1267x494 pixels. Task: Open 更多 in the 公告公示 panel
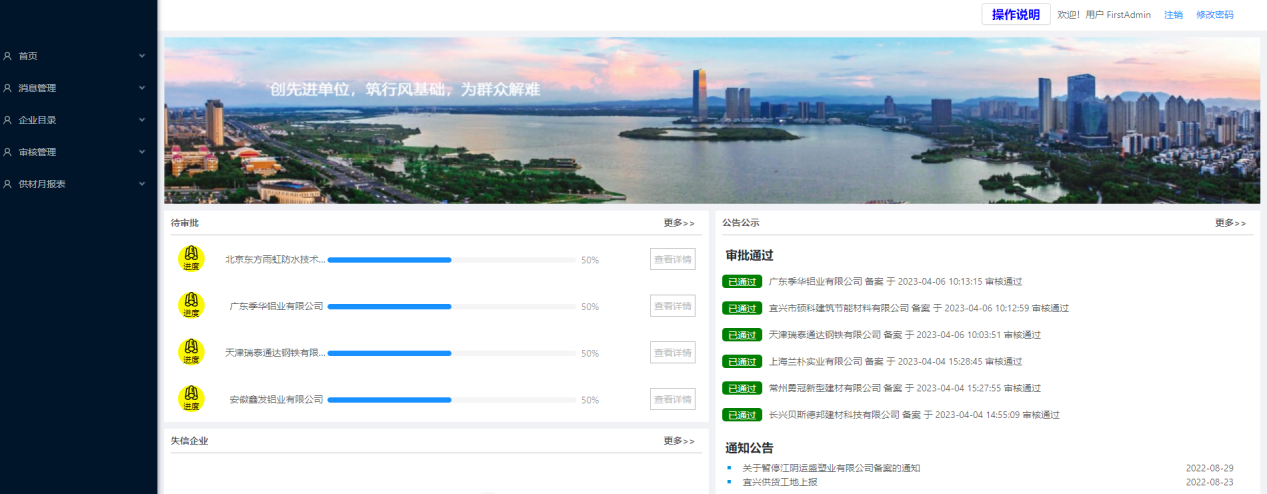click(1230, 223)
